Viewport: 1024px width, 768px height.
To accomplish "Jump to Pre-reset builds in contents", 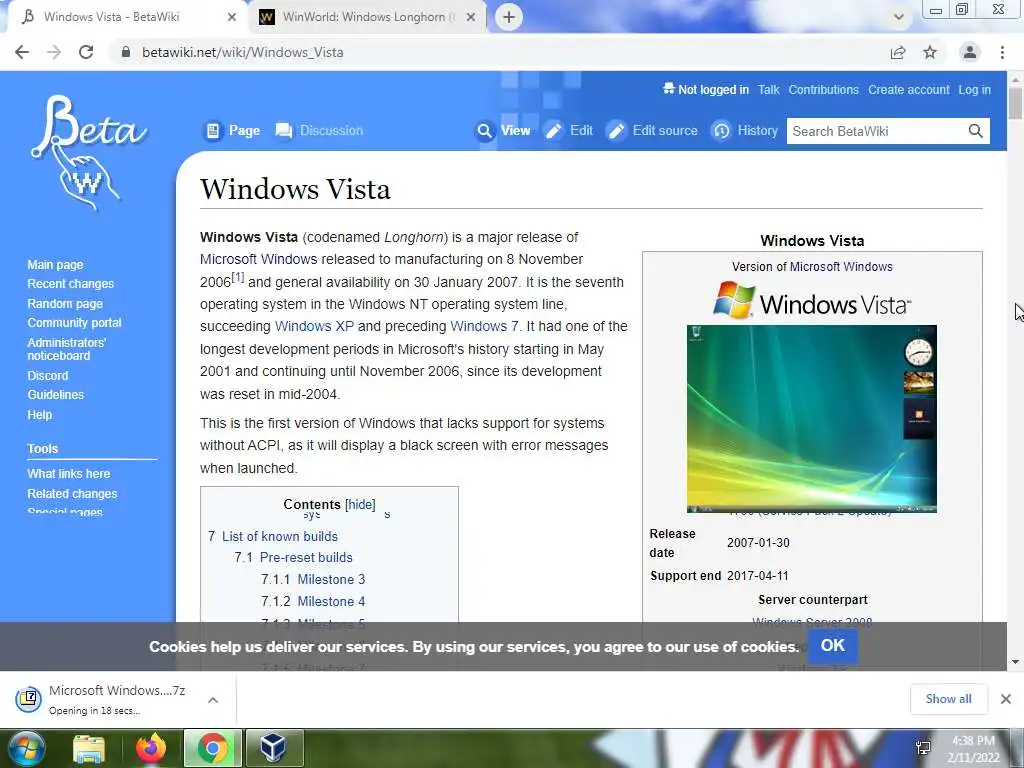I will (306, 557).
